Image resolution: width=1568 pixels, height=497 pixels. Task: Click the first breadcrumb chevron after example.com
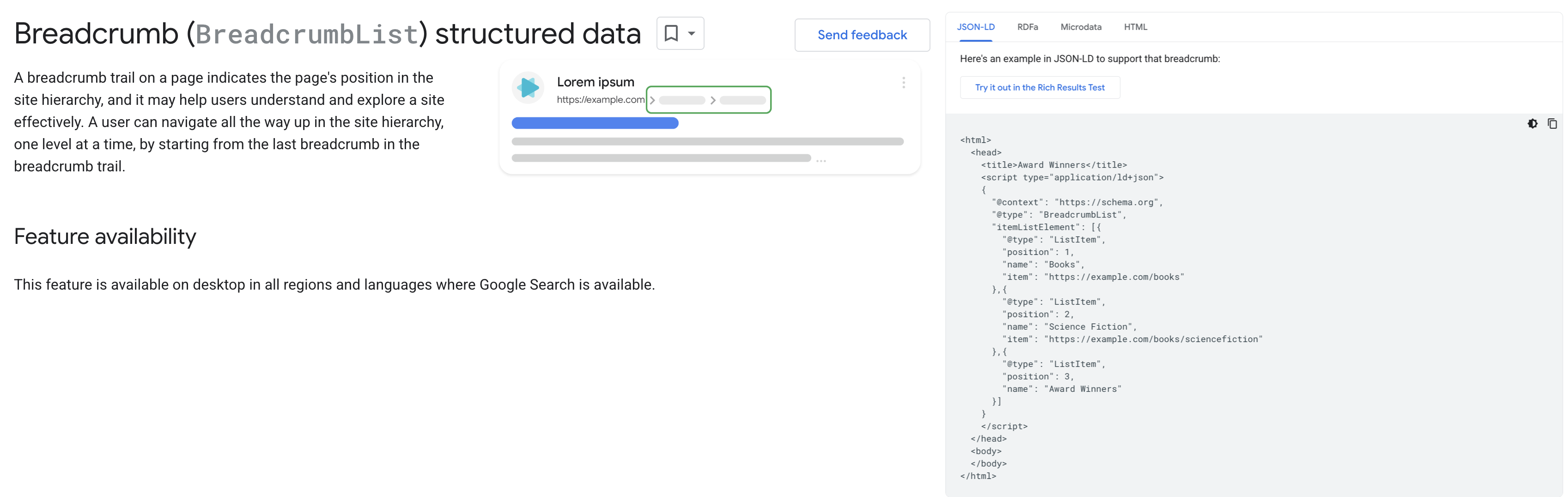coord(652,100)
